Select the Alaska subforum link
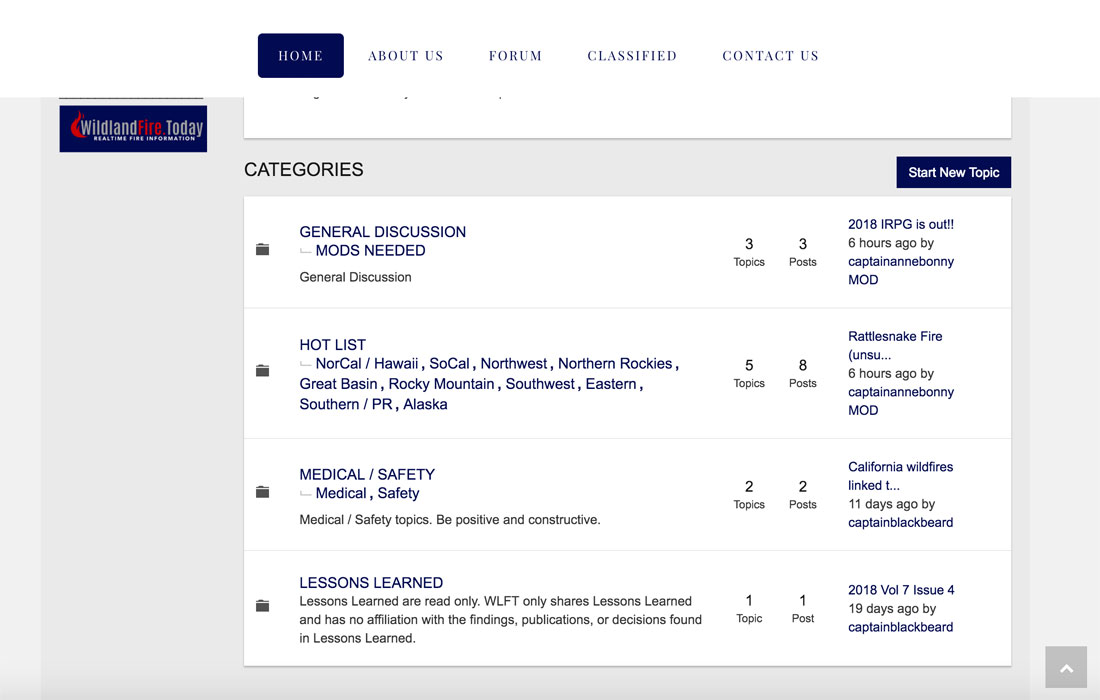 point(425,405)
